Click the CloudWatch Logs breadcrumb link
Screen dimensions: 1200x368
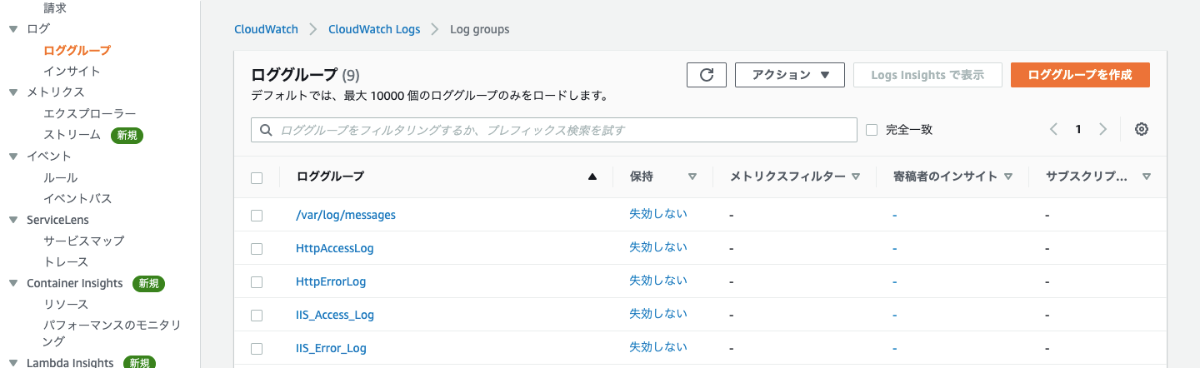[x=374, y=29]
